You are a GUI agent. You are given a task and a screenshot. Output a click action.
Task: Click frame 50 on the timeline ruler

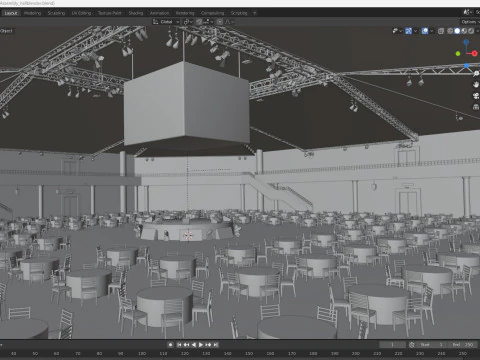click(x=35, y=354)
